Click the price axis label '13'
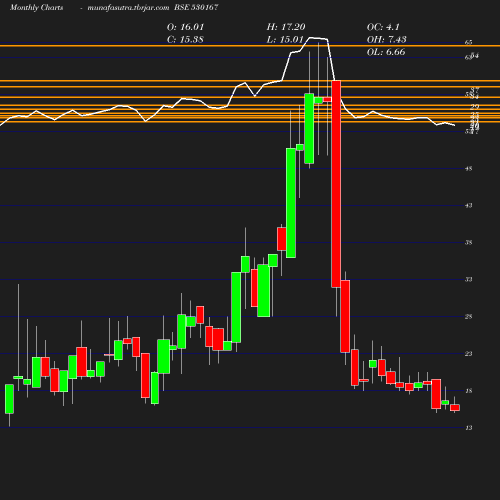500x500 pixels. [x=469, y=428]
